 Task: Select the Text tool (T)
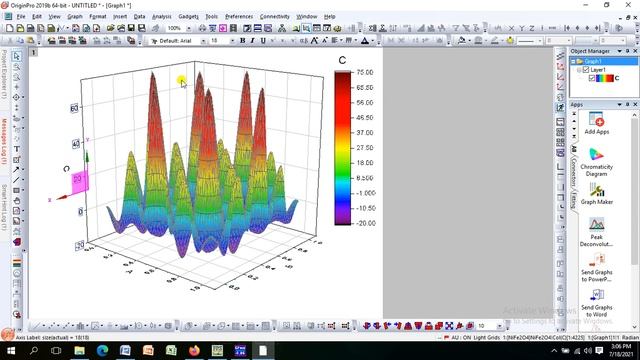click(16, 149)
